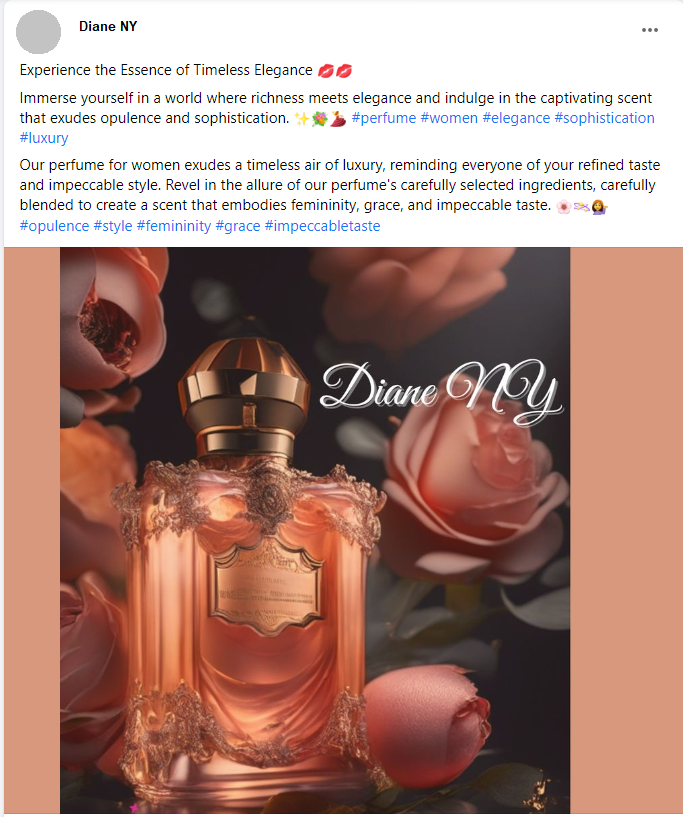The width and height of the screenshot is (683, 817).
Task: Open the #sophistication hashtag
Action: pyautogui.click(x=604, y=118)
